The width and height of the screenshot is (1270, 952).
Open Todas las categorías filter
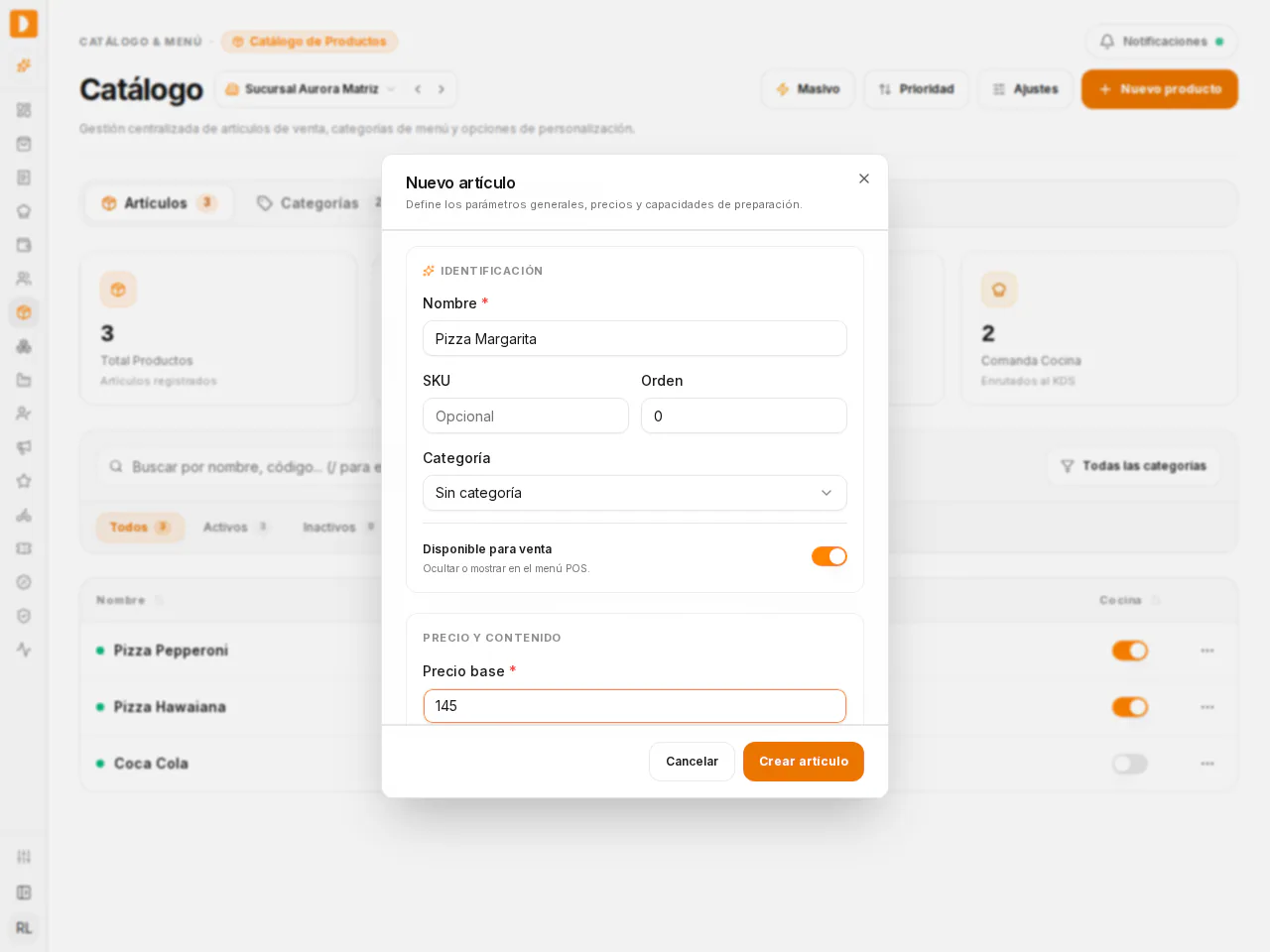[1134, 466]
